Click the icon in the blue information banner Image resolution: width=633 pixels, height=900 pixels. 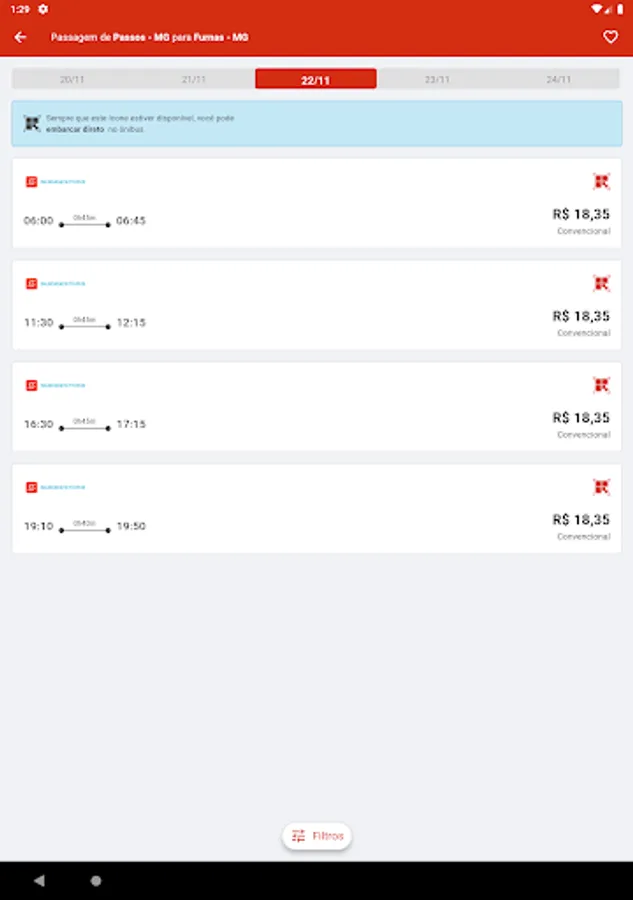pos(31,122)
